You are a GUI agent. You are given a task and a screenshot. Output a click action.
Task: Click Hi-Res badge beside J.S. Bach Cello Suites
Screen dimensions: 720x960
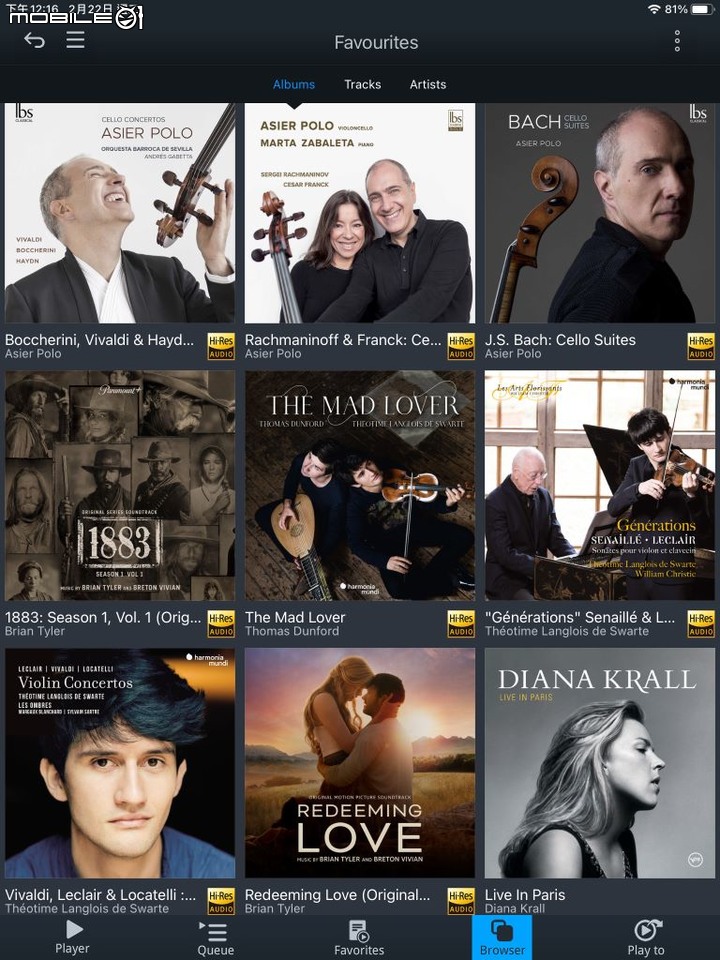click(701, 347)
